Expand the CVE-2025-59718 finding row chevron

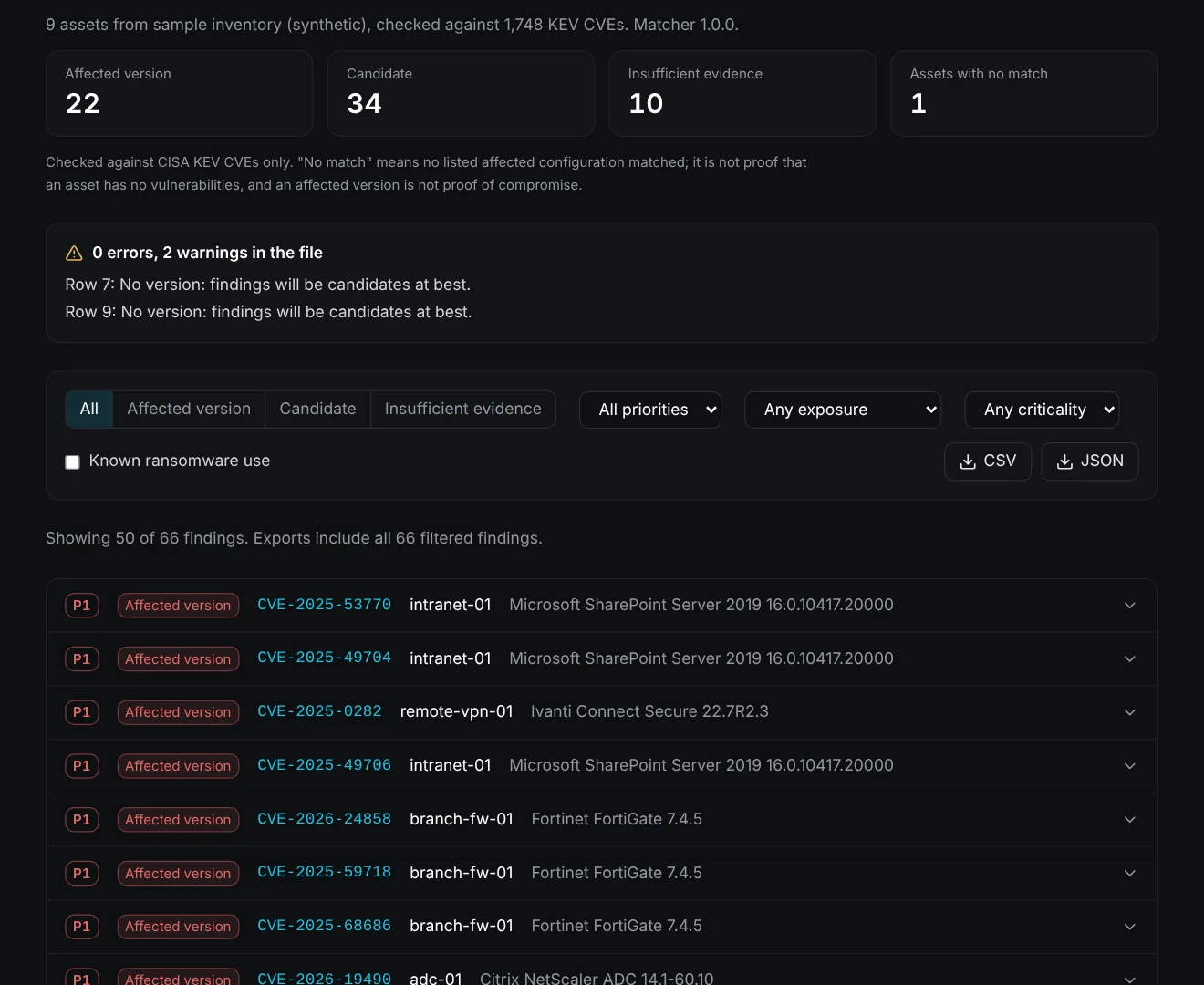[x=1129, y=874]
